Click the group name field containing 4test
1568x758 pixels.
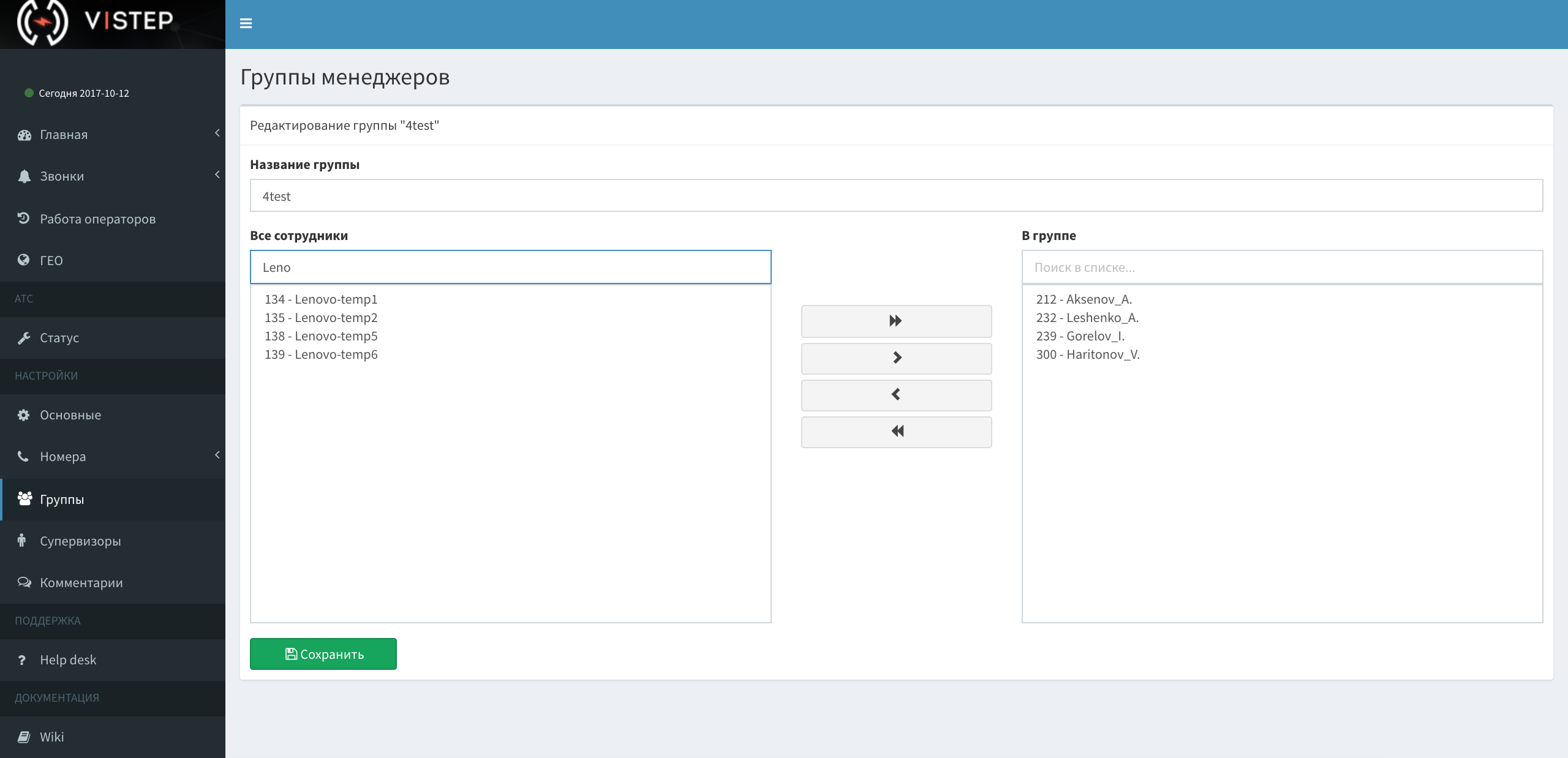[895, 196]
